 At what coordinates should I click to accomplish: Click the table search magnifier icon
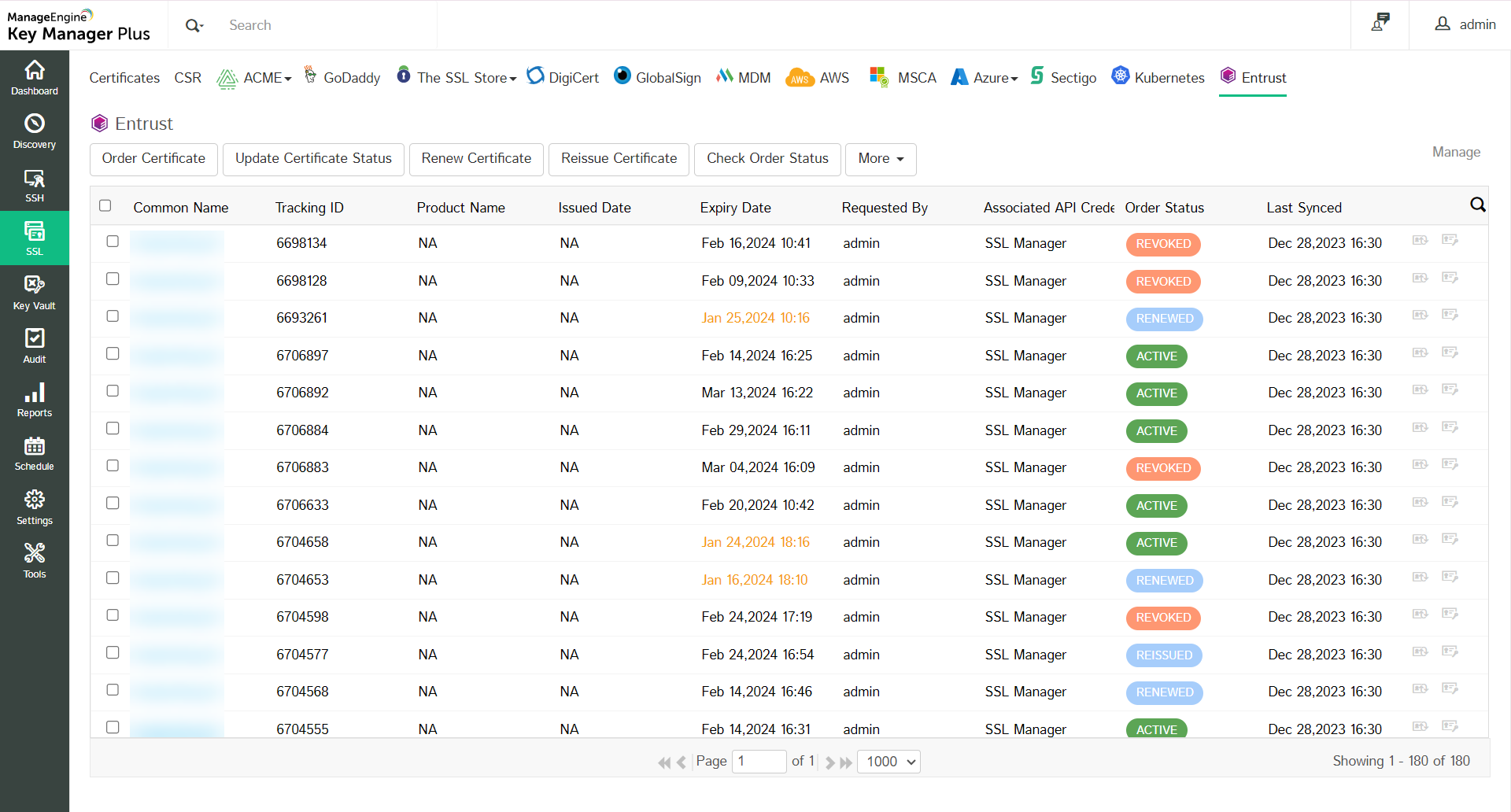click(x=1478, y=205)
